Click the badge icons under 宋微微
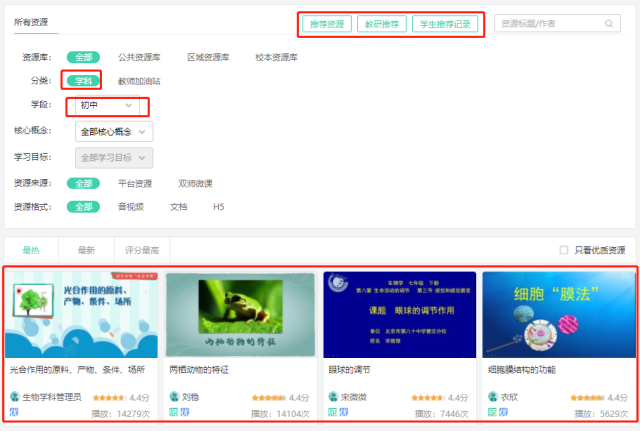The width and height of the screenshot is (640, 431). (x=338, y=412)
